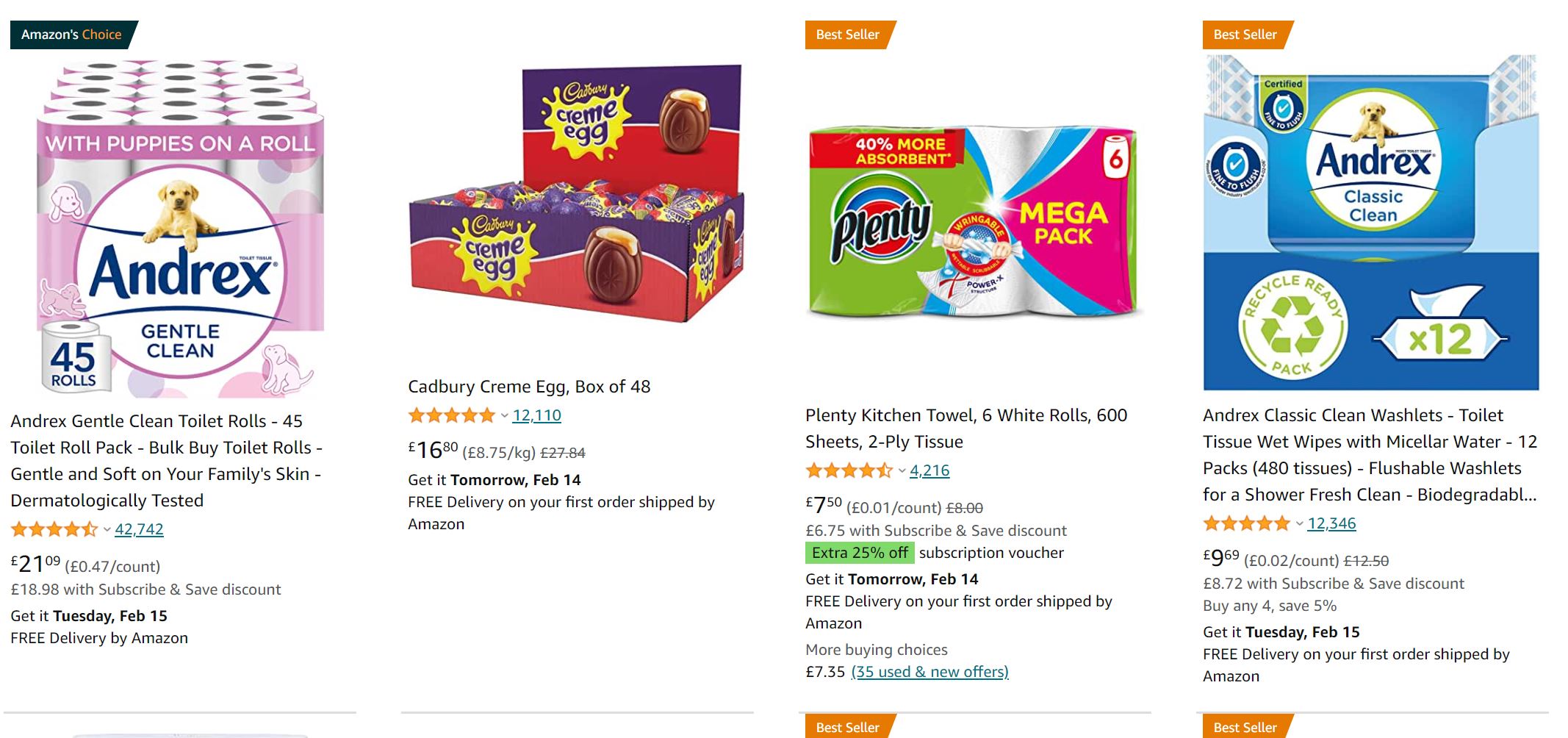
Task: Click the Amazon's Choice badge
Action: pyautogui.click(x=72, y=35)
